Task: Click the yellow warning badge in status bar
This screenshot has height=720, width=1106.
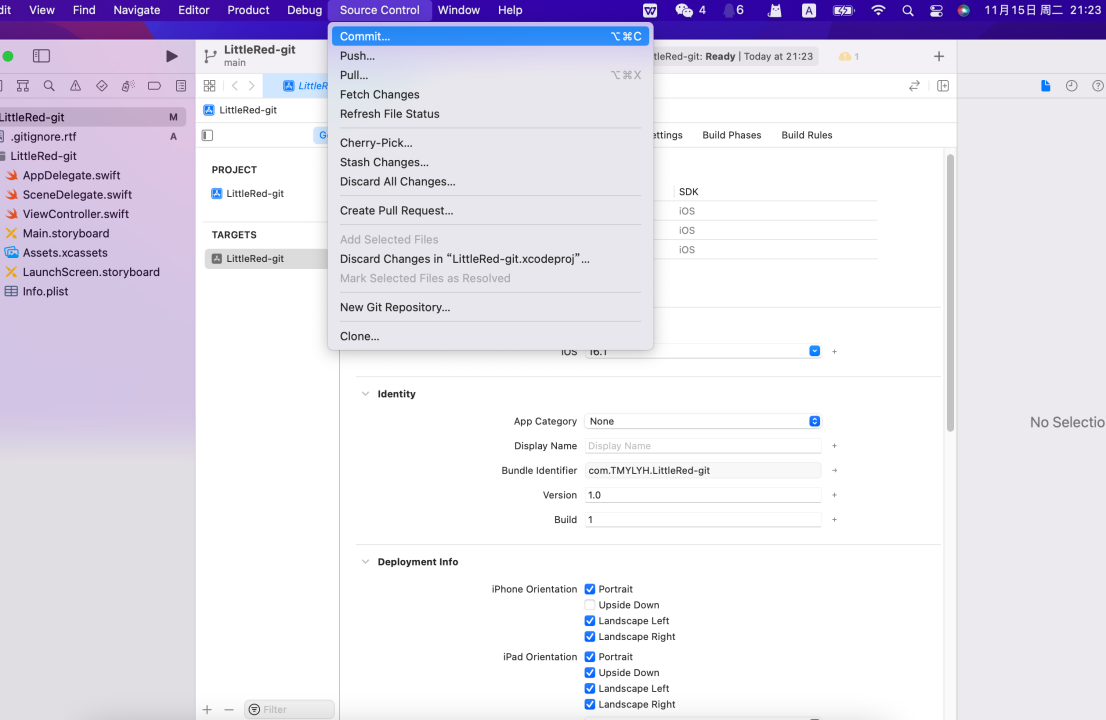Action: [849, 56]
